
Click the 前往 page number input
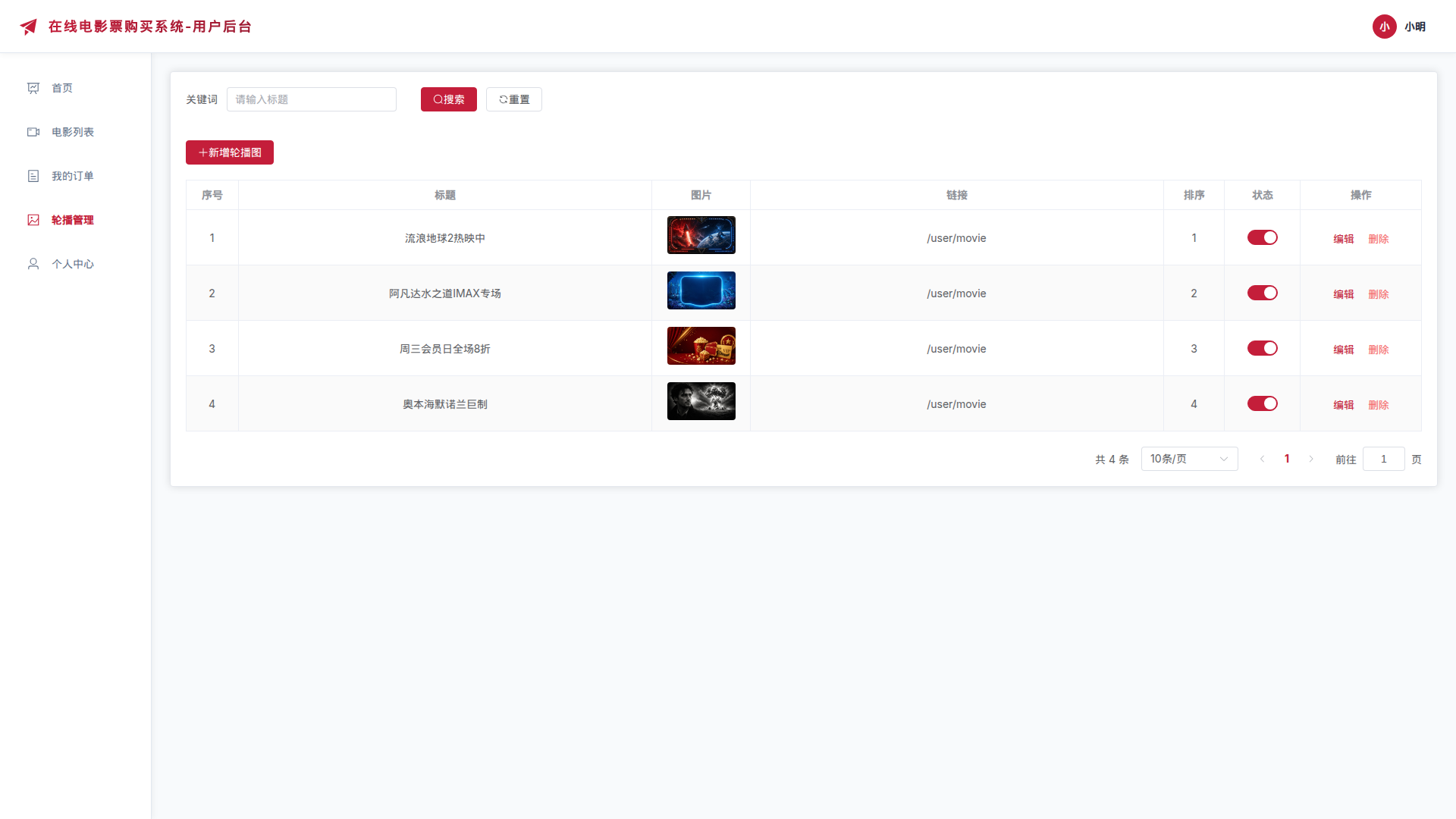click(x=1384, y=459)
